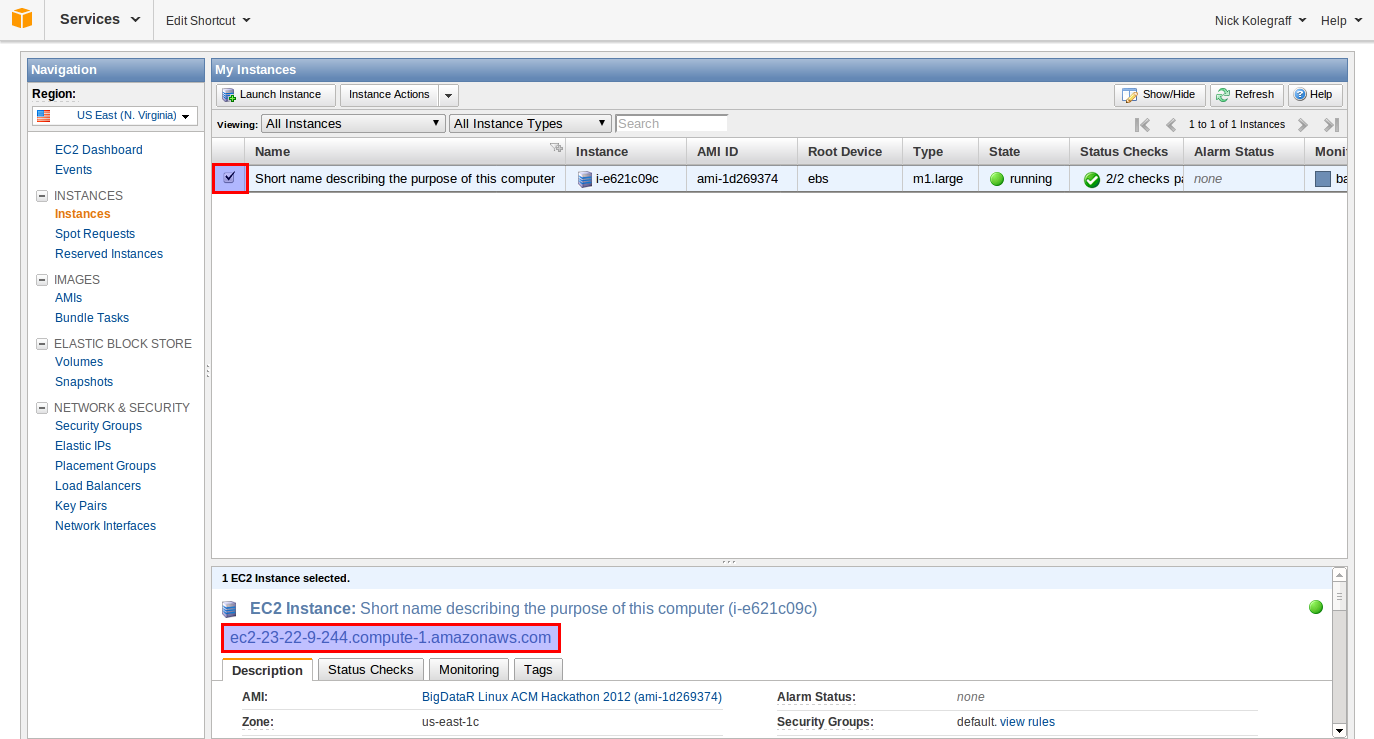Collapse the IMAGES section
The width and height of the screenshot is (1374, 739).
pyautogui.click(x=42, y=280)
